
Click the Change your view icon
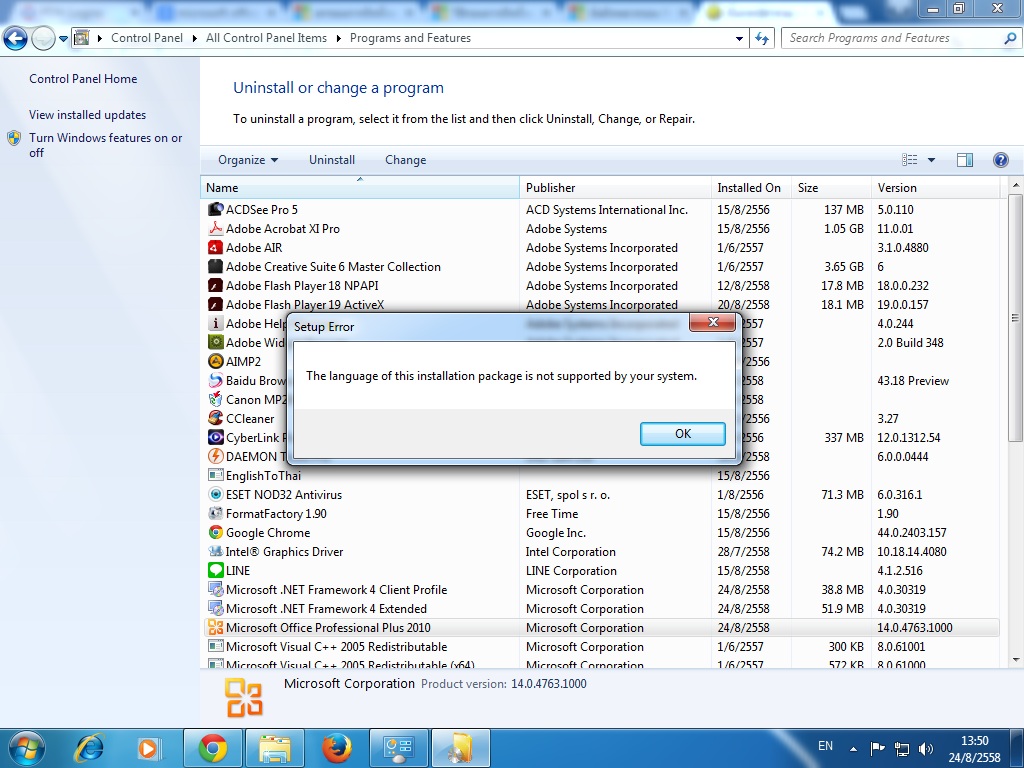pyautogui.click(x=910, y=160)
